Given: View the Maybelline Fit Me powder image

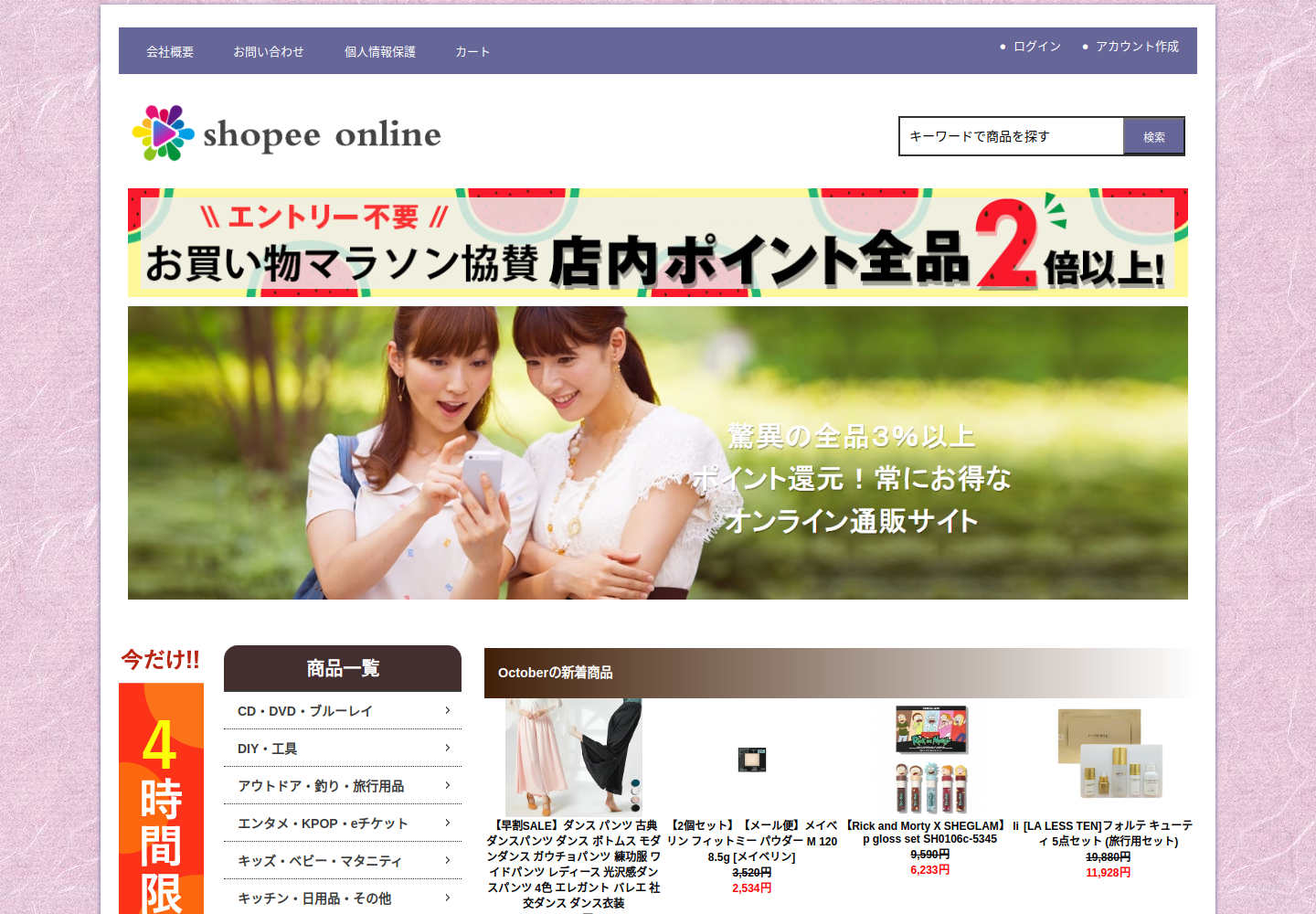Looking at the screenshot, I should pos(752,760).
